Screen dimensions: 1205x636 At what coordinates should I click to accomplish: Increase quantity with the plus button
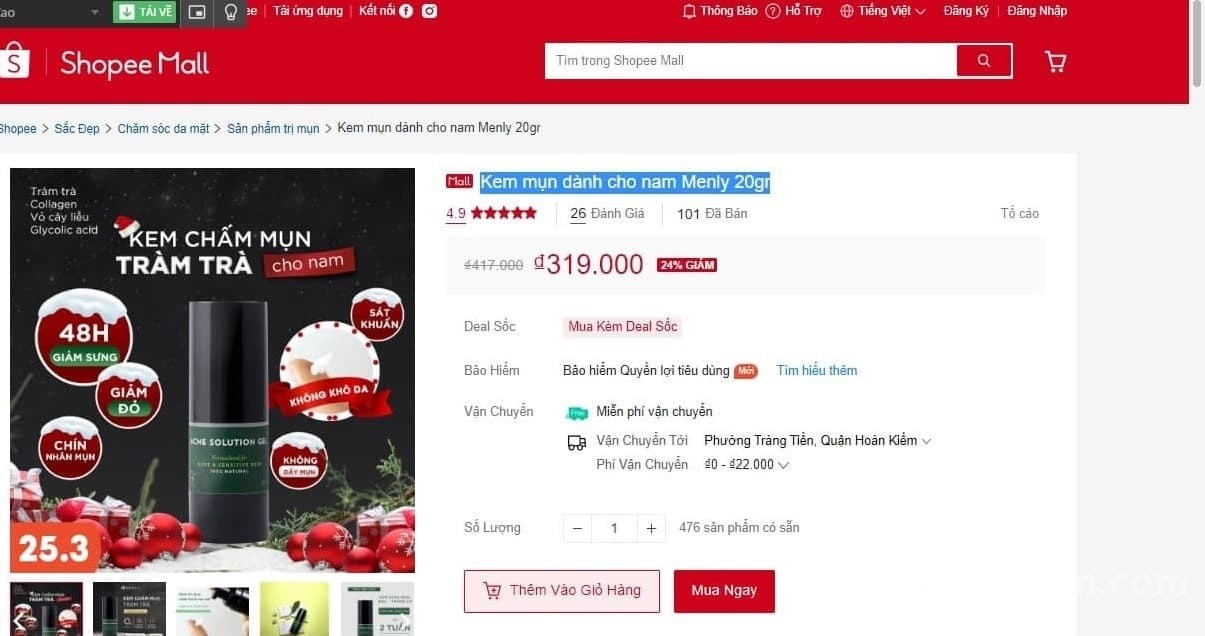pos(651,528)
